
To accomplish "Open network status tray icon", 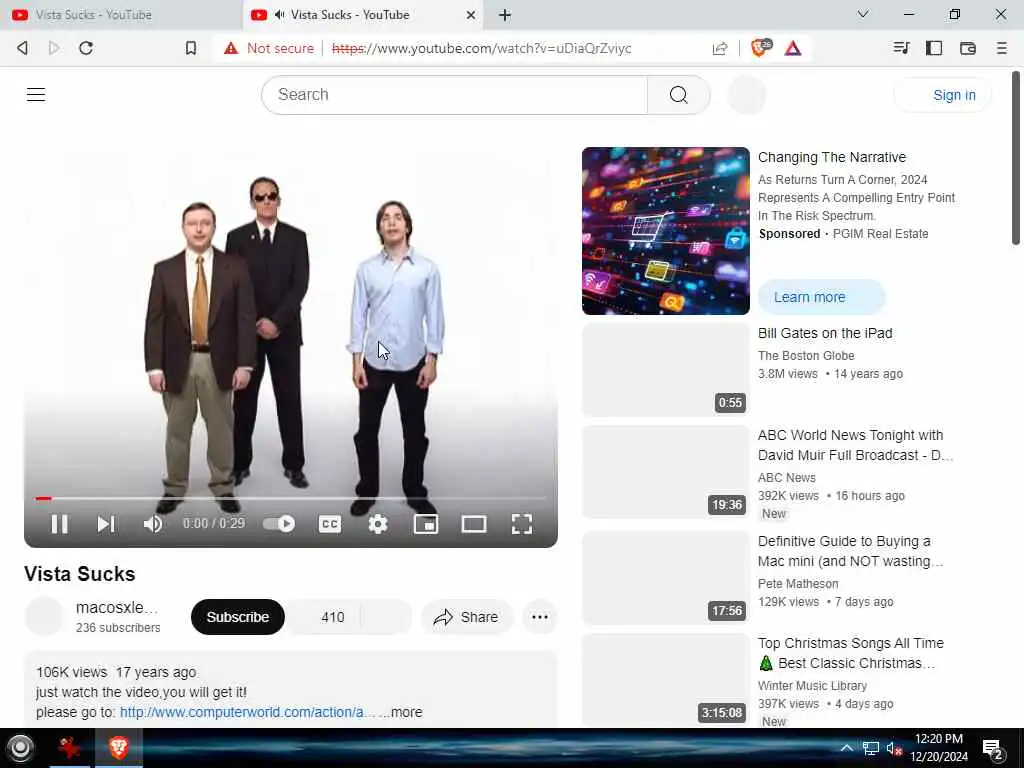I will coord(871,748).
